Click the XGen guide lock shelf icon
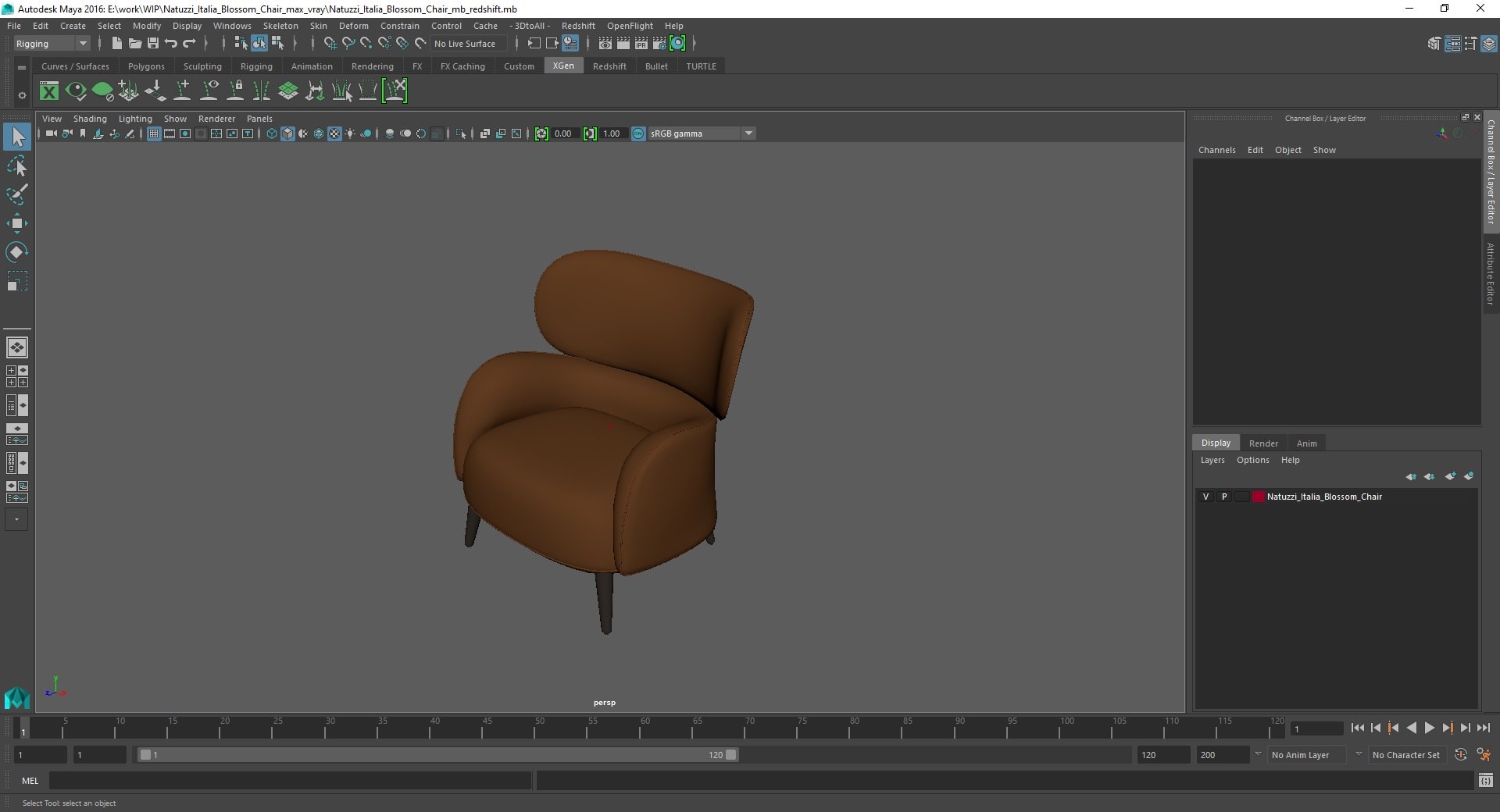Viewport: 1500px width, 812px height. tap(235, 91)
